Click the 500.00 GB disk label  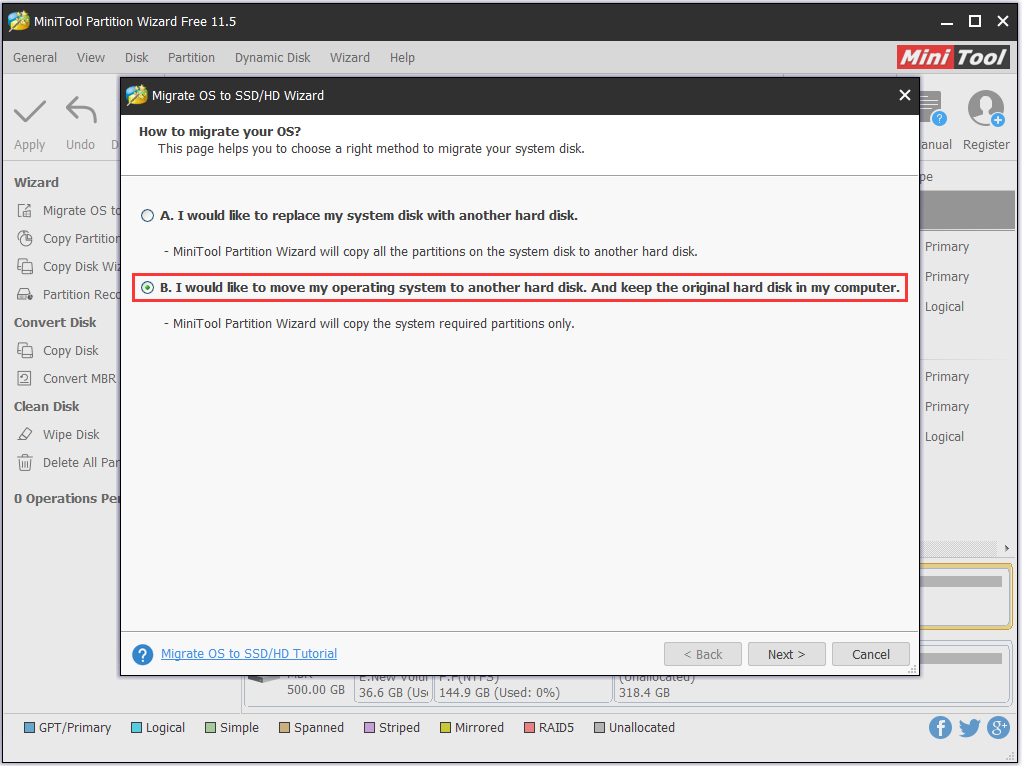pyautogui.click(x=316, y=690)
